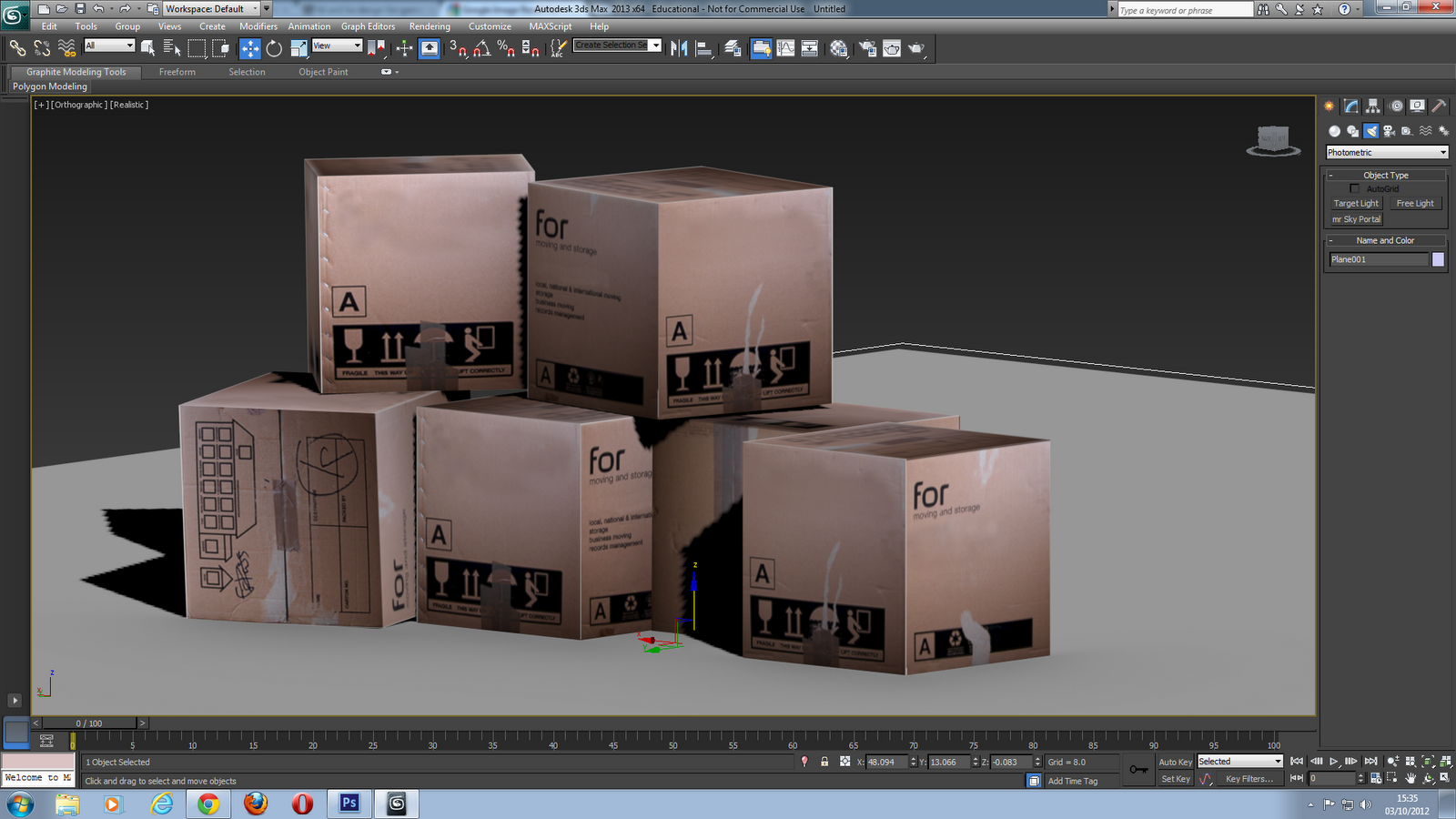Open the Photometric light type dropdown
Image resolution: width=1456 pixels, height=819 pixels.
coord(1386,152)
